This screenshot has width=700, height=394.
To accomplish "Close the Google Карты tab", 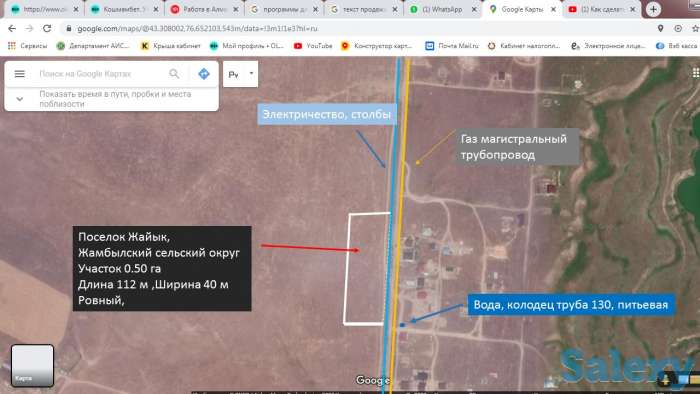I will [x=553, y=9].
